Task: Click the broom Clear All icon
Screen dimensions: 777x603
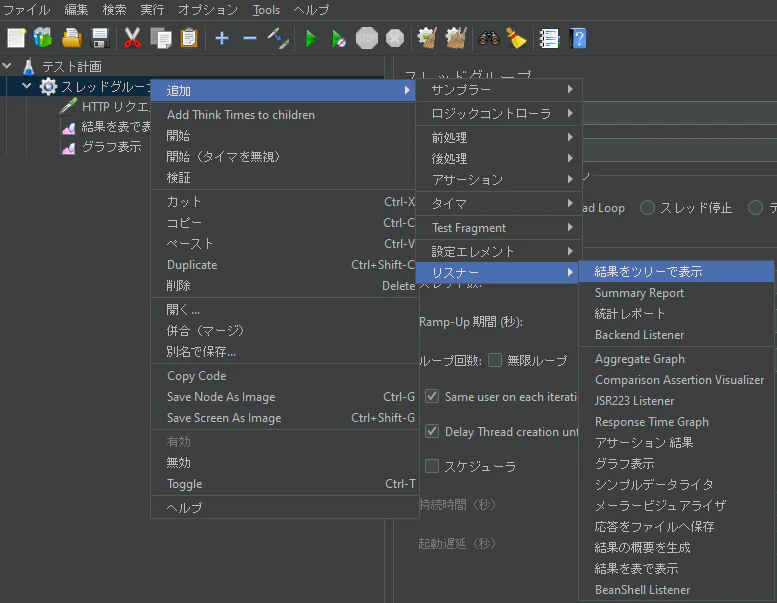Action: [x=516, y=38]
